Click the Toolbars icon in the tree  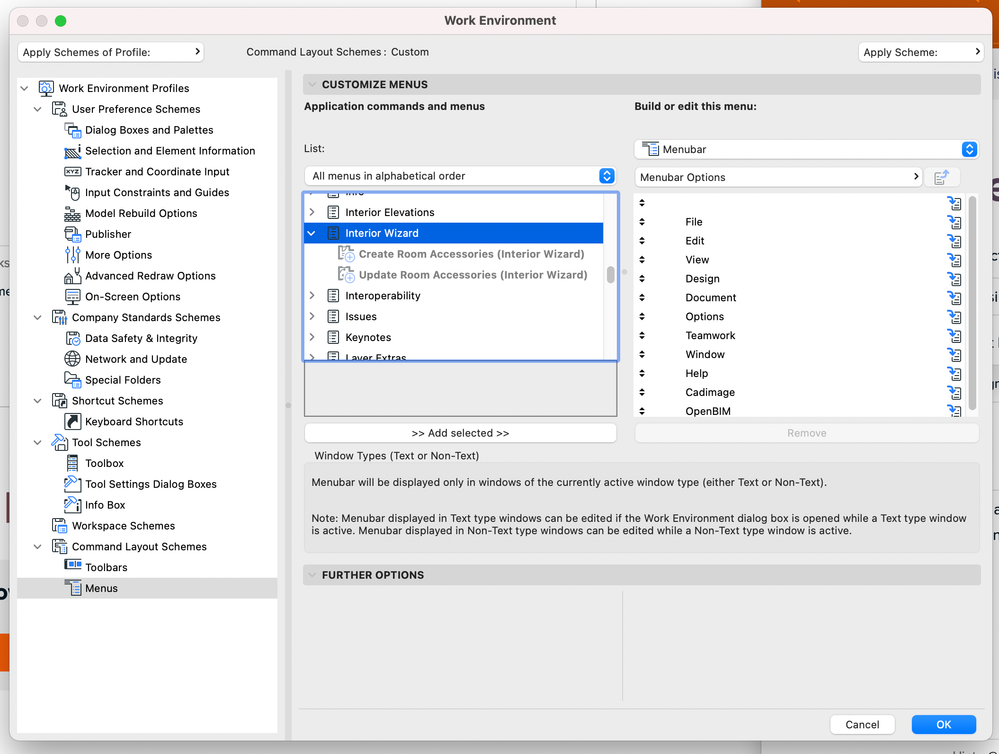pos(73,566)
